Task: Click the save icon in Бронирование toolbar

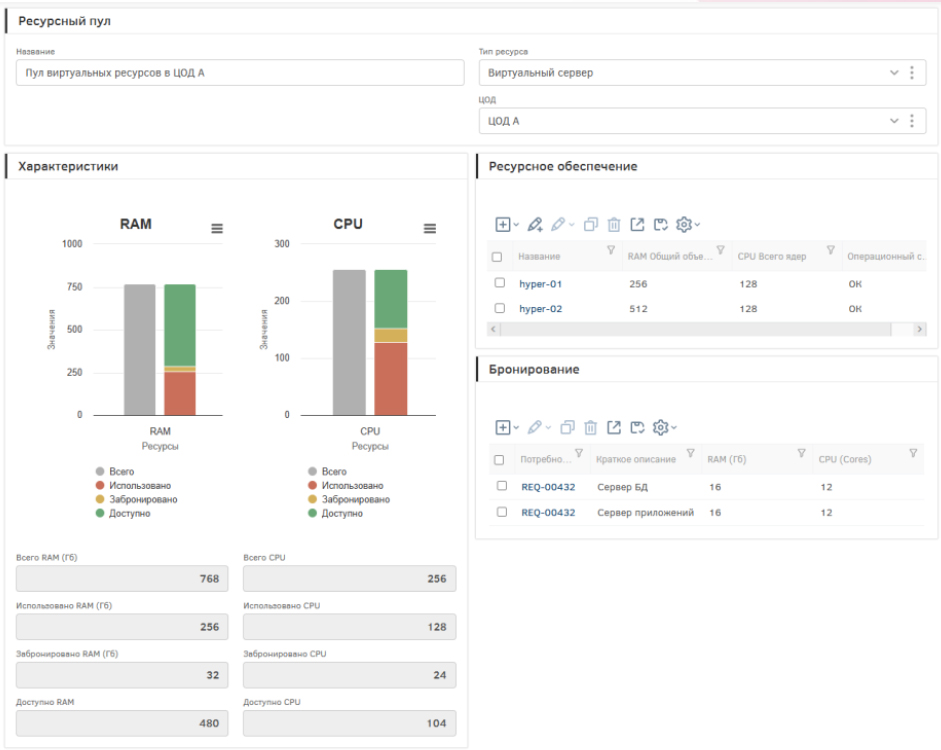Action: pyautogui.click(x=637, y=428)
